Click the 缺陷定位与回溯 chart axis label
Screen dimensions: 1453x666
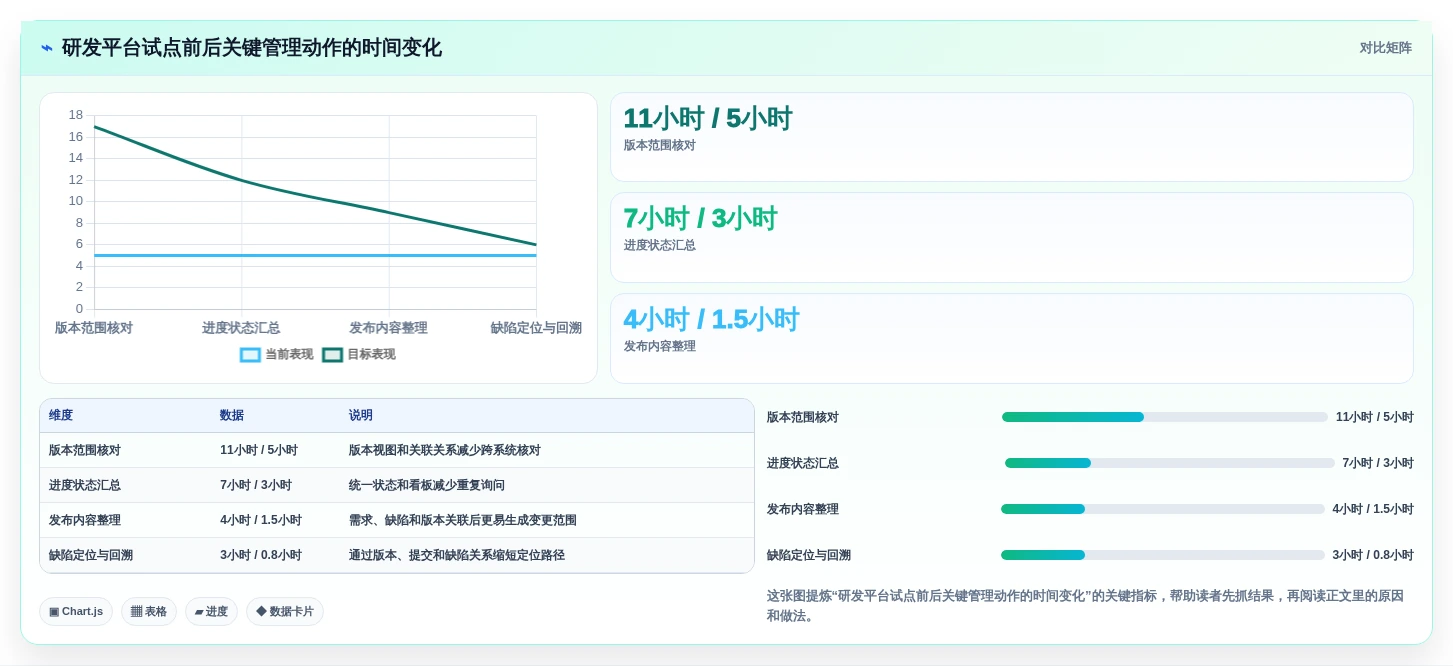pyautogui.click(x=536, y=328)
